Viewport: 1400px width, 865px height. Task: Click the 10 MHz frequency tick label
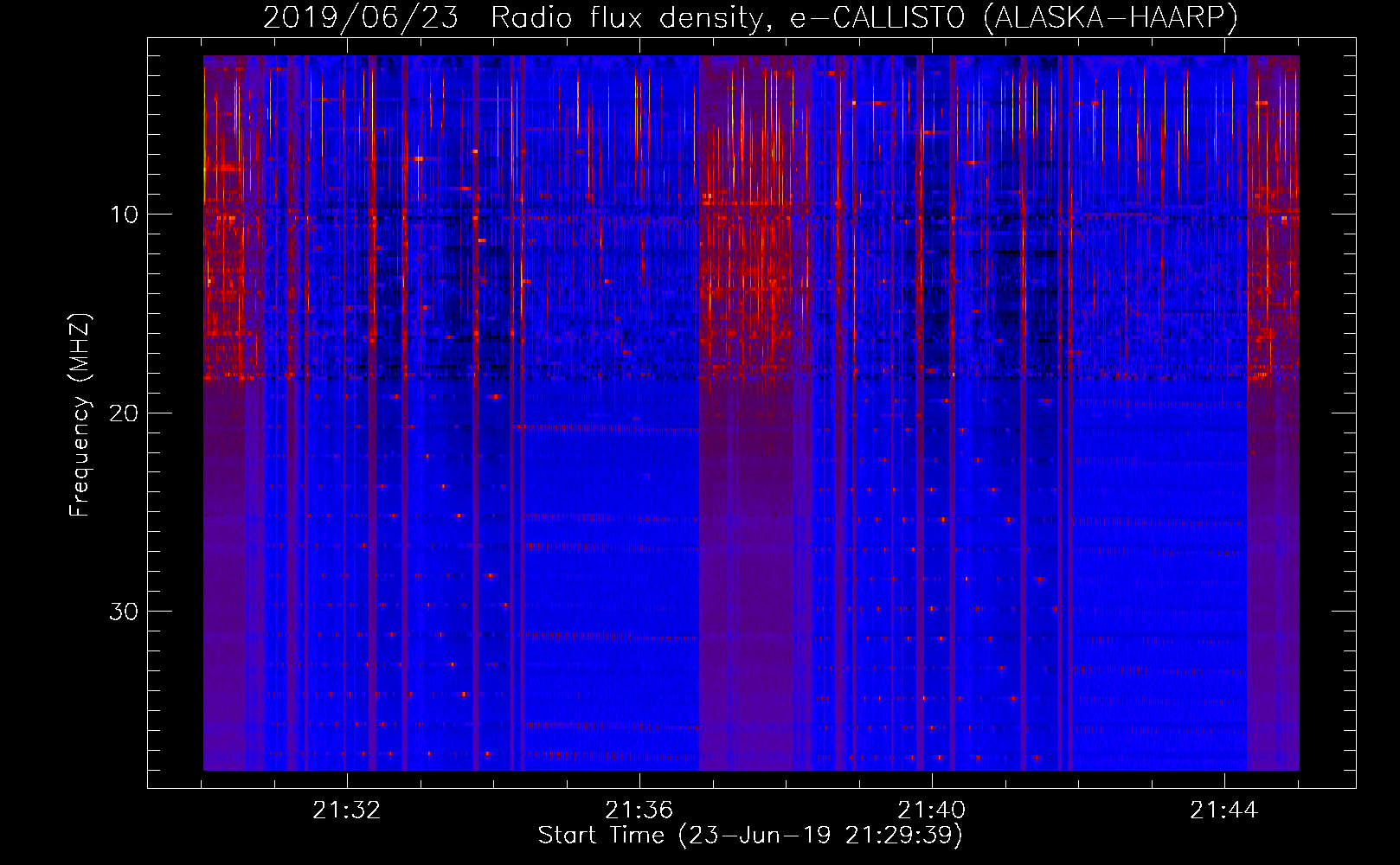[124, 214]
